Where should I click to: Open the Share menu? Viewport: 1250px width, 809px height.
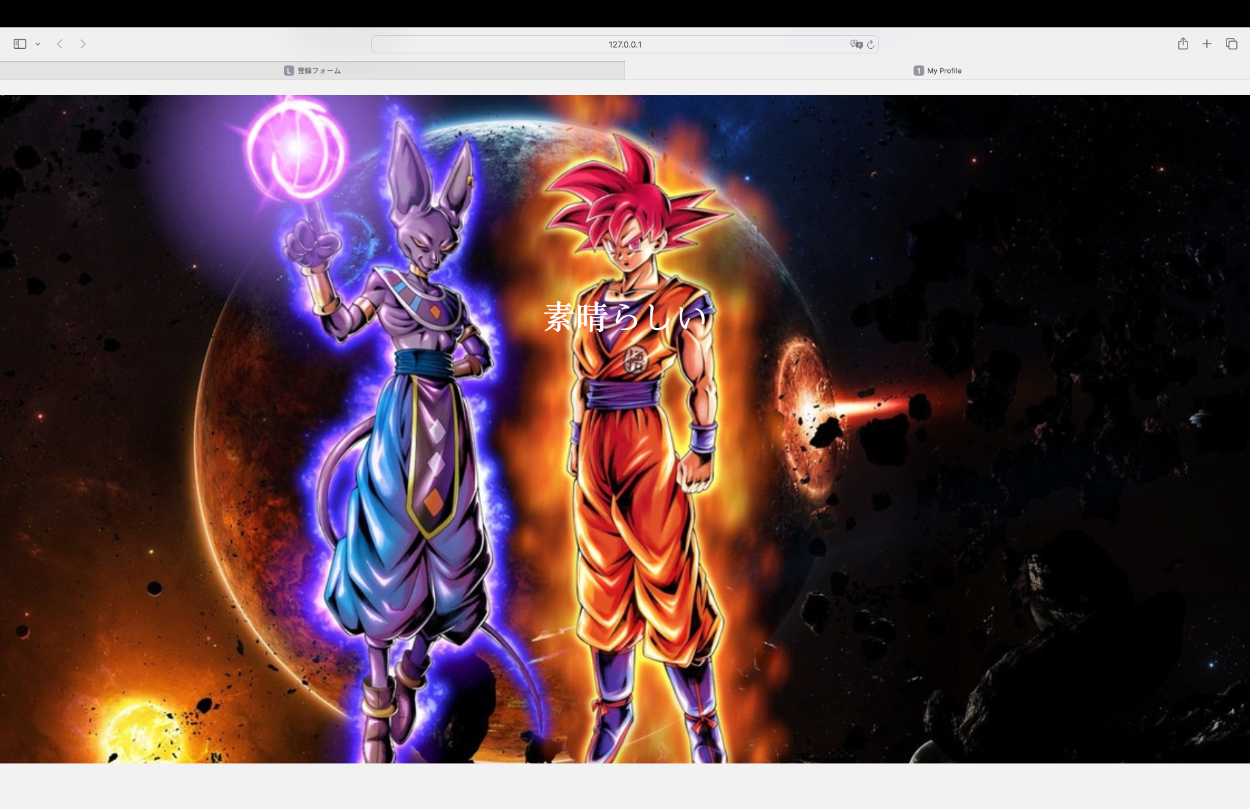click(x=1183, y=44)
